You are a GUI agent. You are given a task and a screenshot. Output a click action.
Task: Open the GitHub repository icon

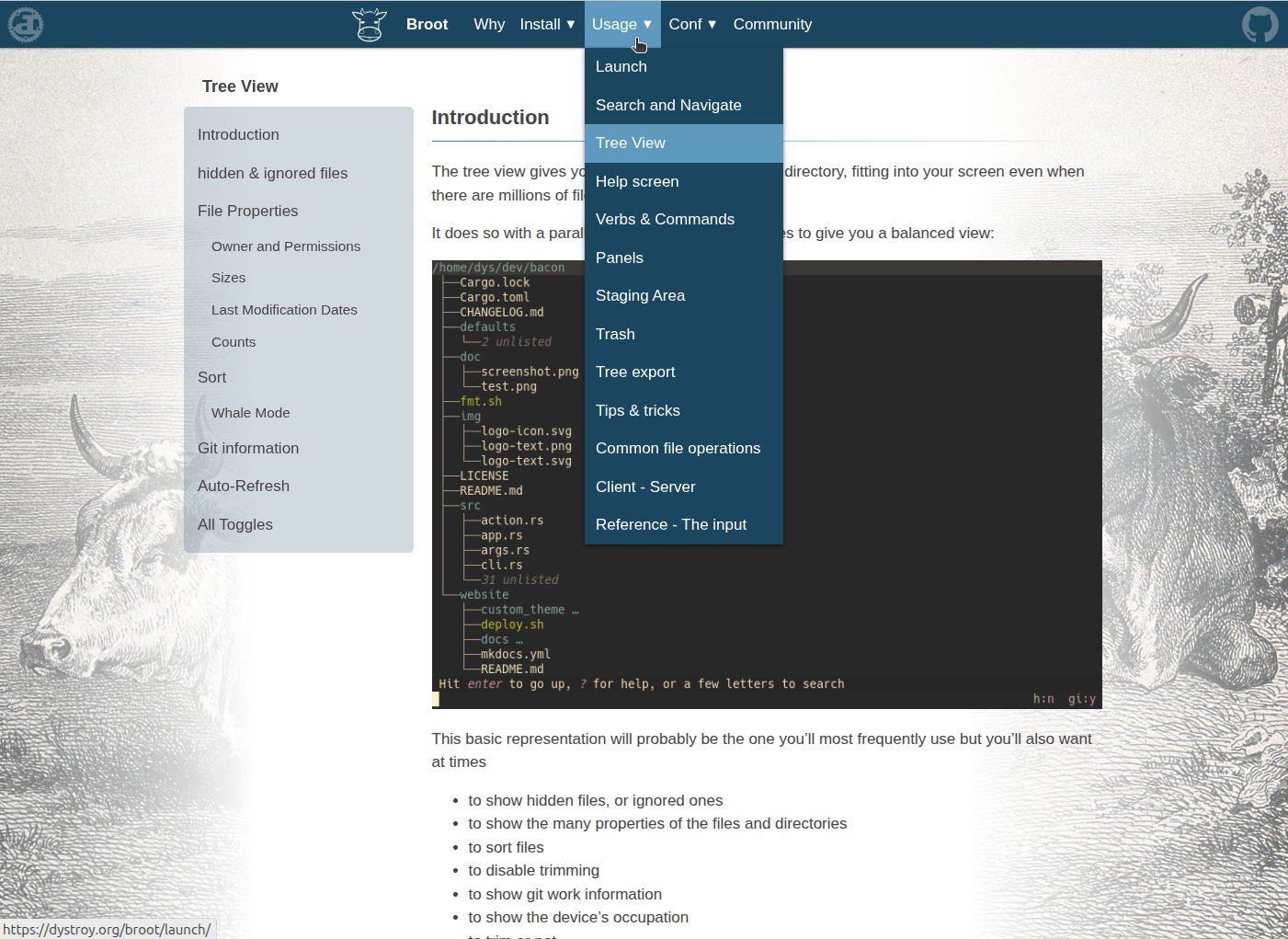pos(1260,25)
